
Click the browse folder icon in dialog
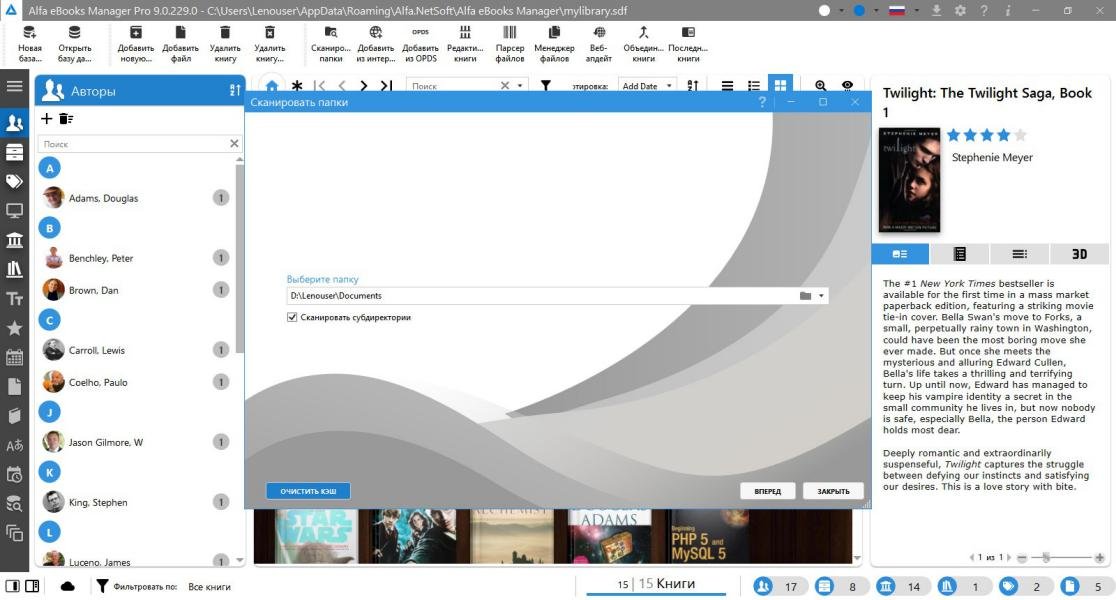(x=805, y=295)
